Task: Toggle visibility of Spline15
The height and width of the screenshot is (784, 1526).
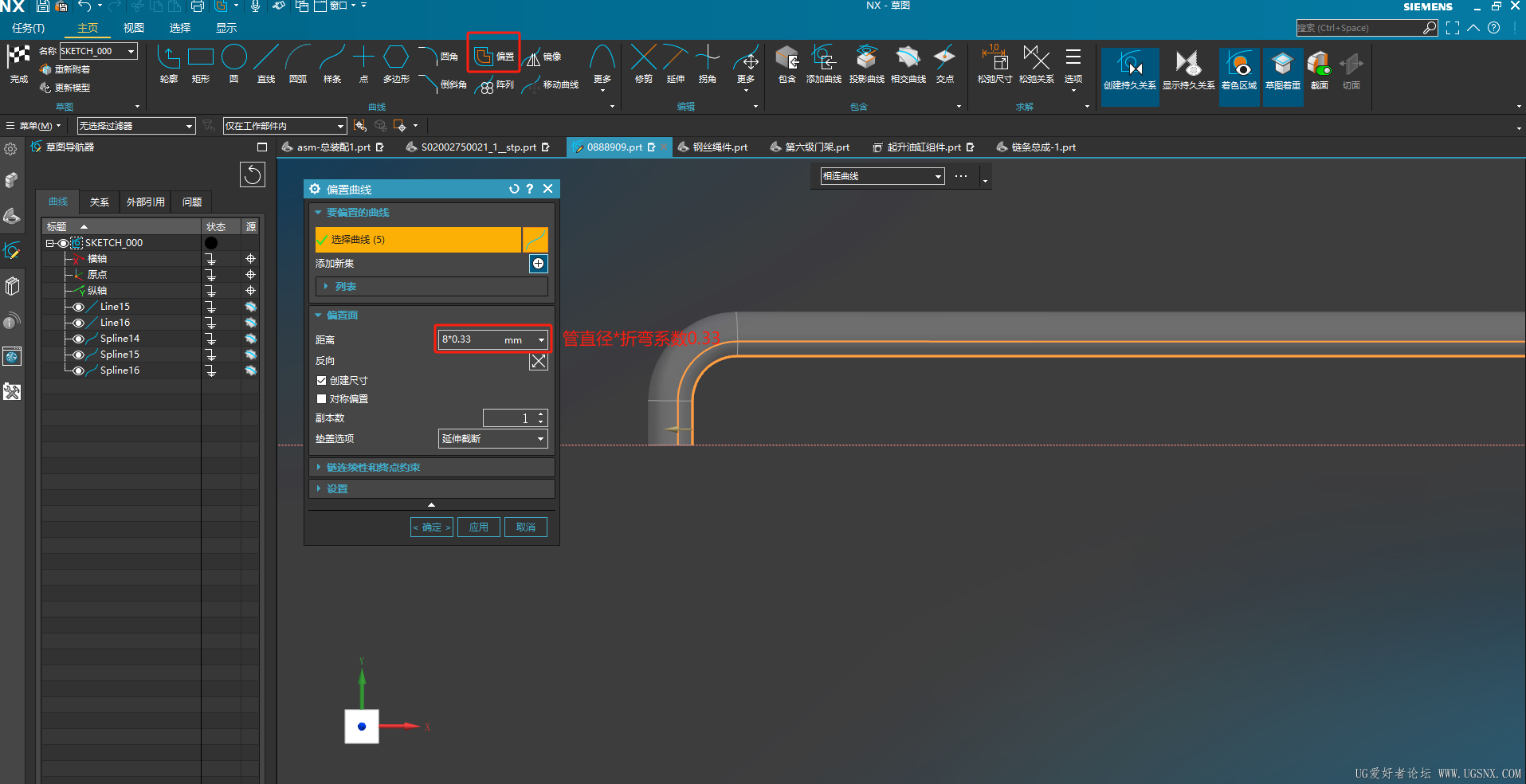Action: (78, 355)
